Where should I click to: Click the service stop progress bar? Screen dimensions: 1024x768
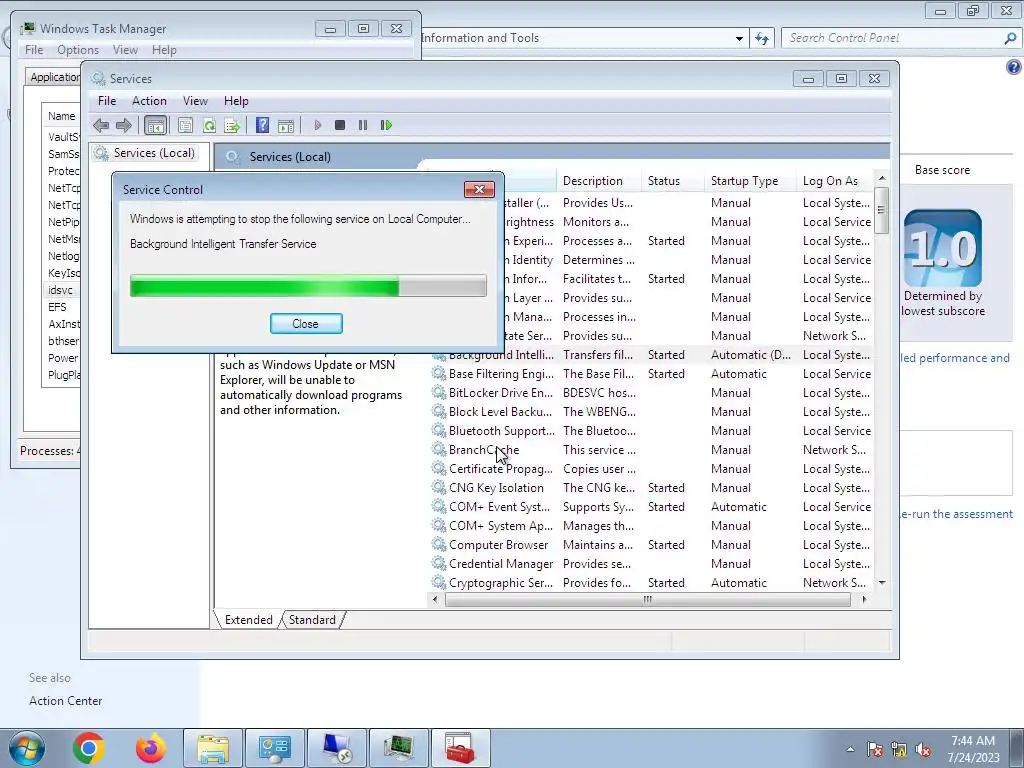click(x=308, y=286)
